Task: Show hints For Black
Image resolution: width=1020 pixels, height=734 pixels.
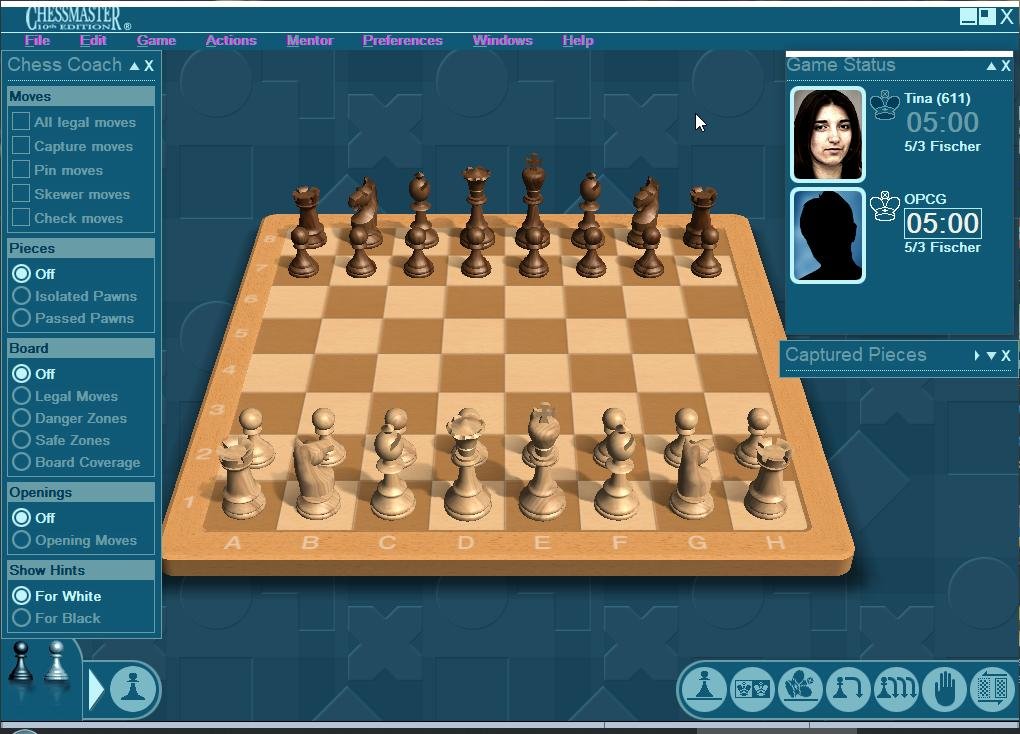Action: click(x=21, y=618)
